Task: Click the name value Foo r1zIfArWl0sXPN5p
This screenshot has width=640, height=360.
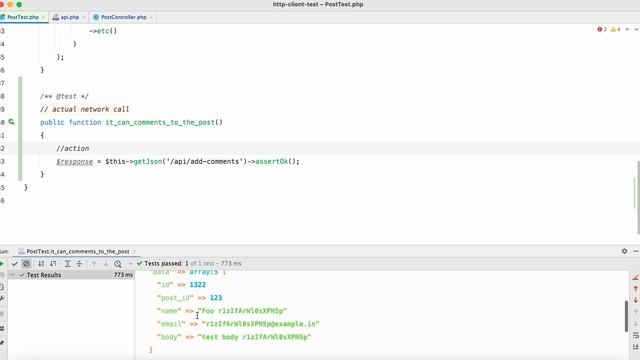Action: coord(242,311)
